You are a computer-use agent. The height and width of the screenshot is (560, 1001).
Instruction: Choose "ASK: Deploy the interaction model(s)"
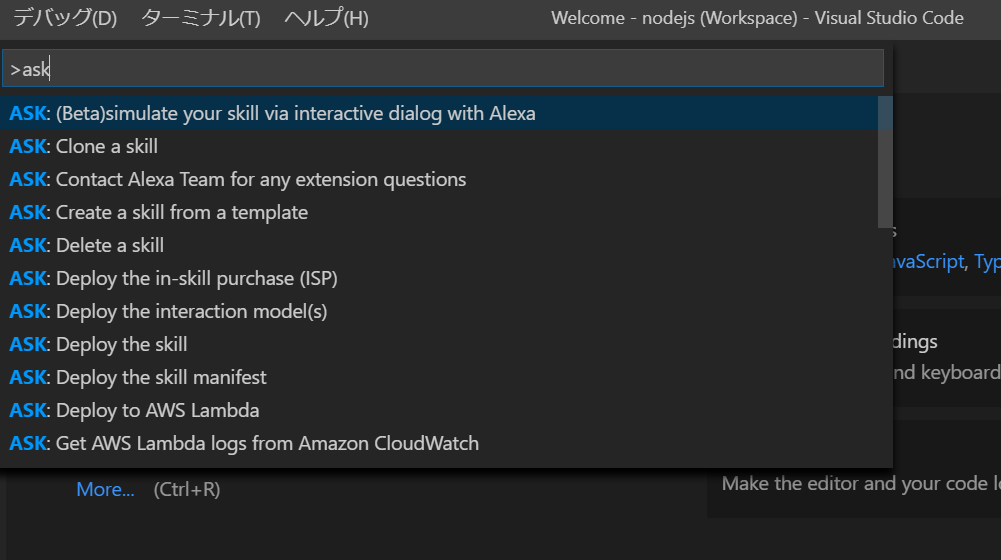point(169,311)
